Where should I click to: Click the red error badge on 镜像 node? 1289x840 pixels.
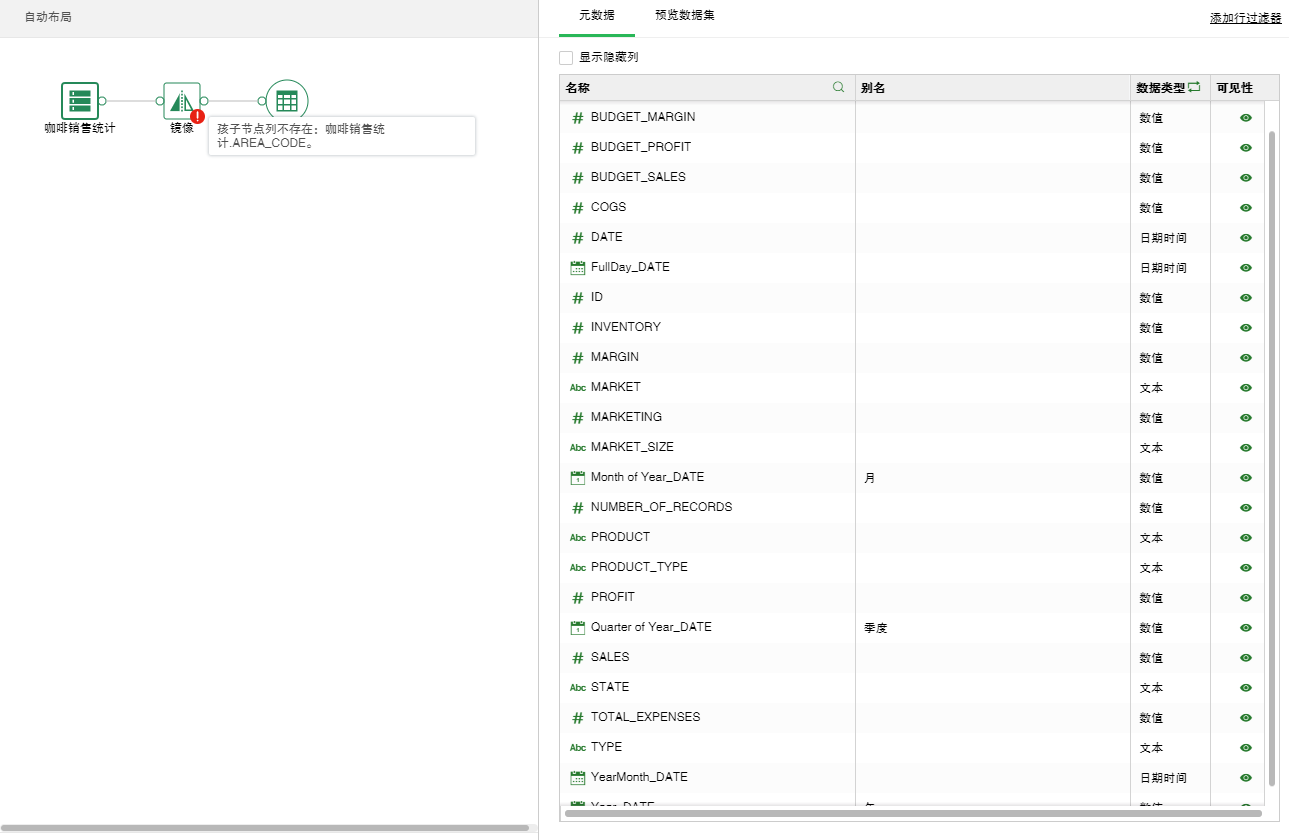pyautogui.click(x=197, y=116)
